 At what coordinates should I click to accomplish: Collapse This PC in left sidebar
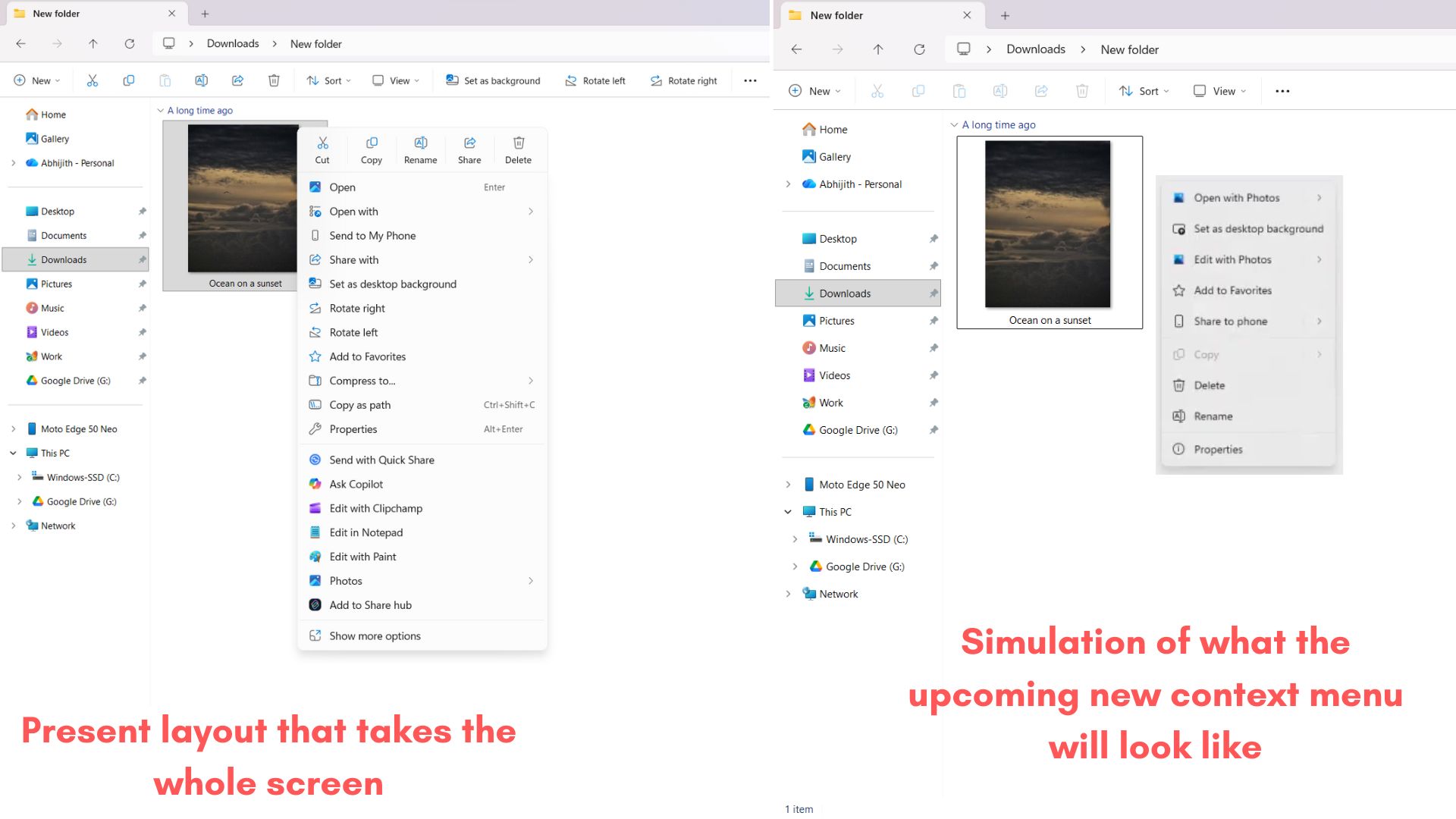pos(13,453)
